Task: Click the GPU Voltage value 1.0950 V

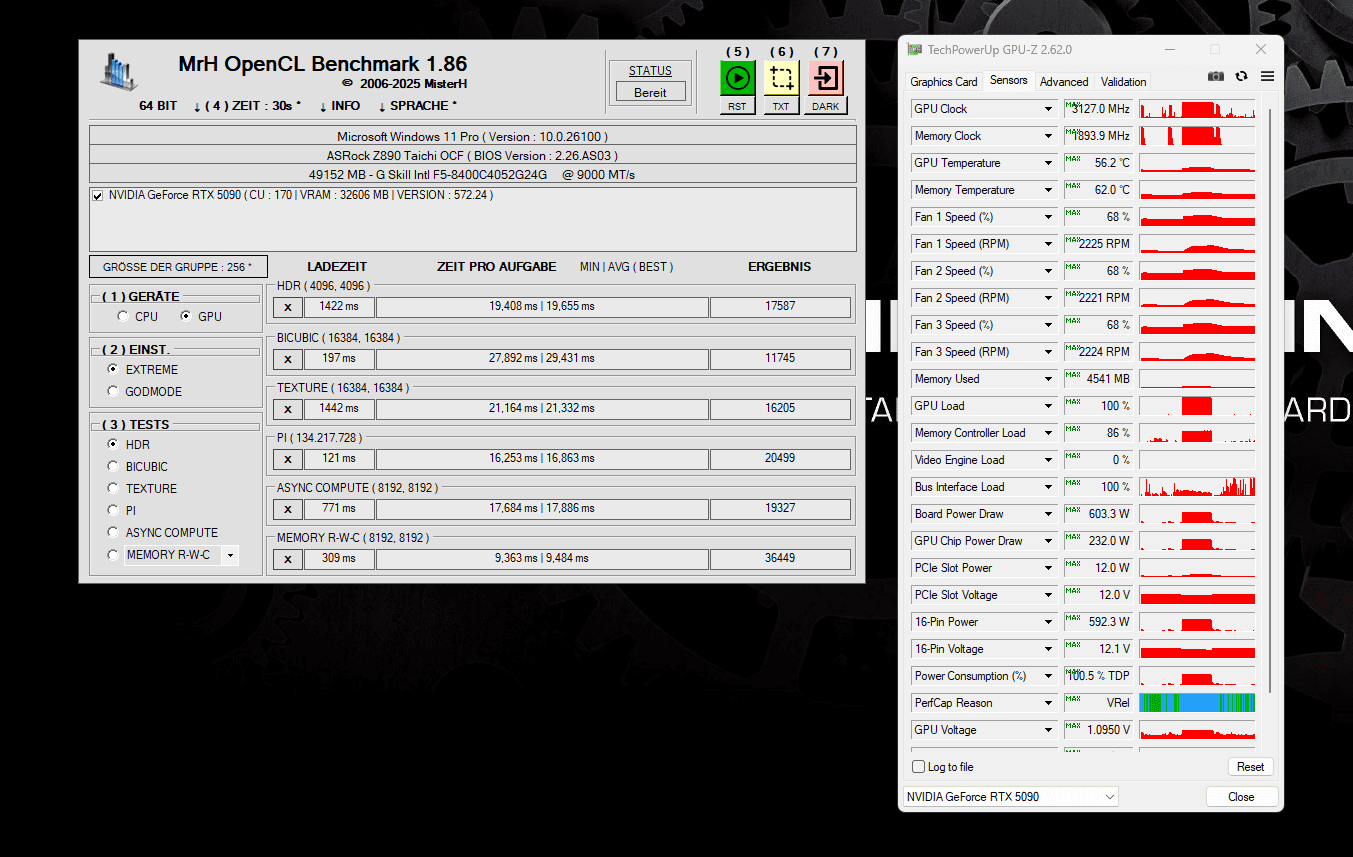Action: click(1098, 730)
